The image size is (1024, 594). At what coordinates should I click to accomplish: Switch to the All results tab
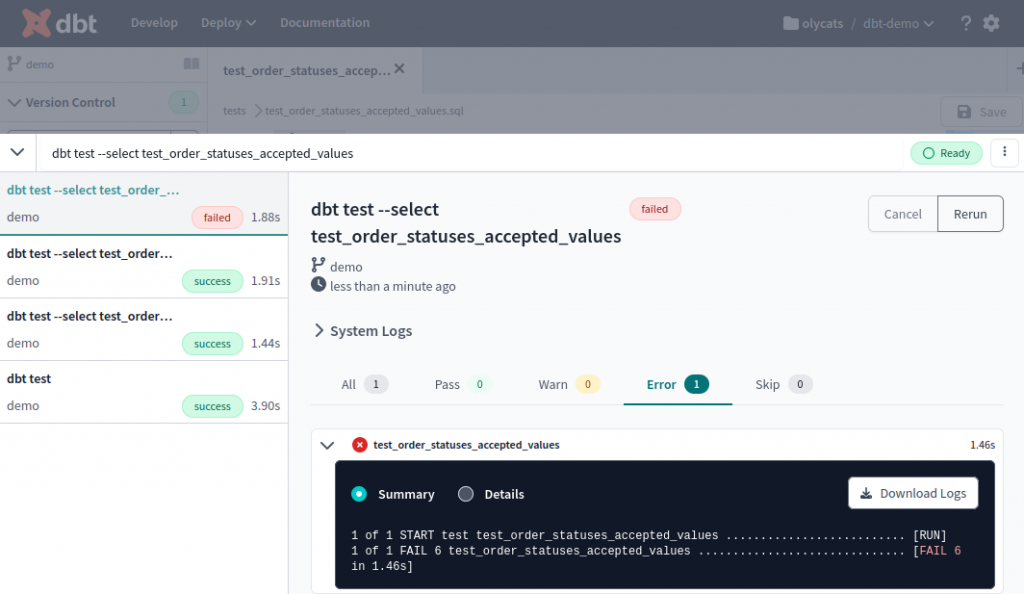click(x=364, y=384)
